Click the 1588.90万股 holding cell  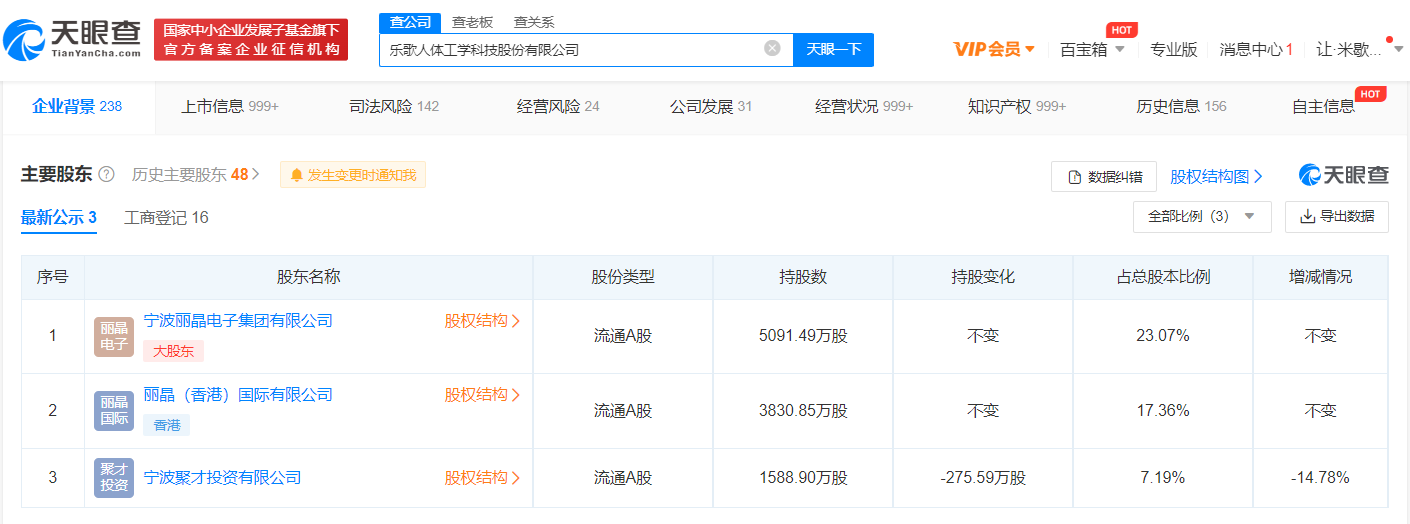pyautogui.click(x=803, y=477)
